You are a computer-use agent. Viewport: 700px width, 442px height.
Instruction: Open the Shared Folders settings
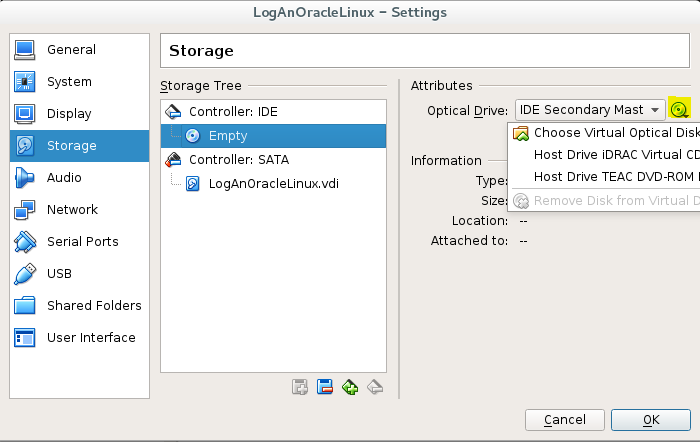(79, 305)
